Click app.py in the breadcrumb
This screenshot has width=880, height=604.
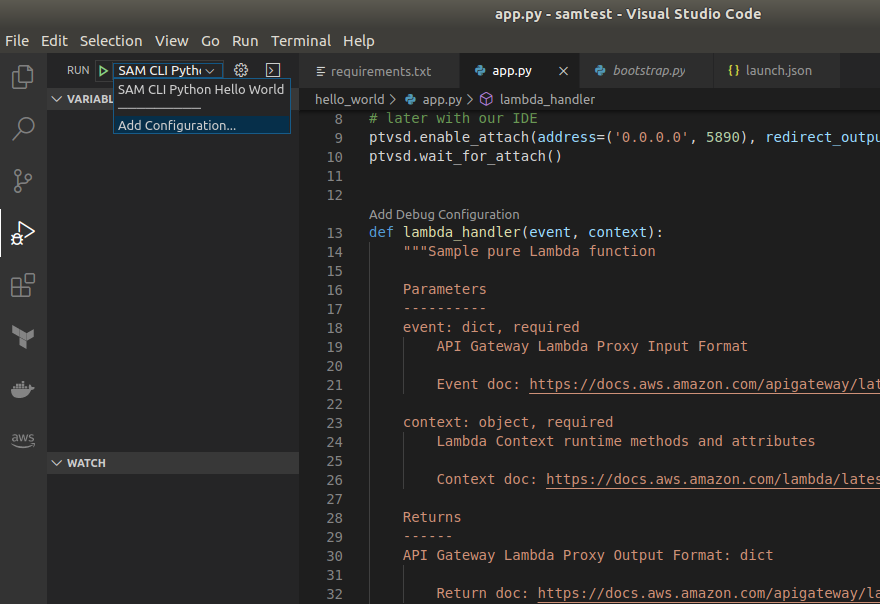click(x=442, y=99)
